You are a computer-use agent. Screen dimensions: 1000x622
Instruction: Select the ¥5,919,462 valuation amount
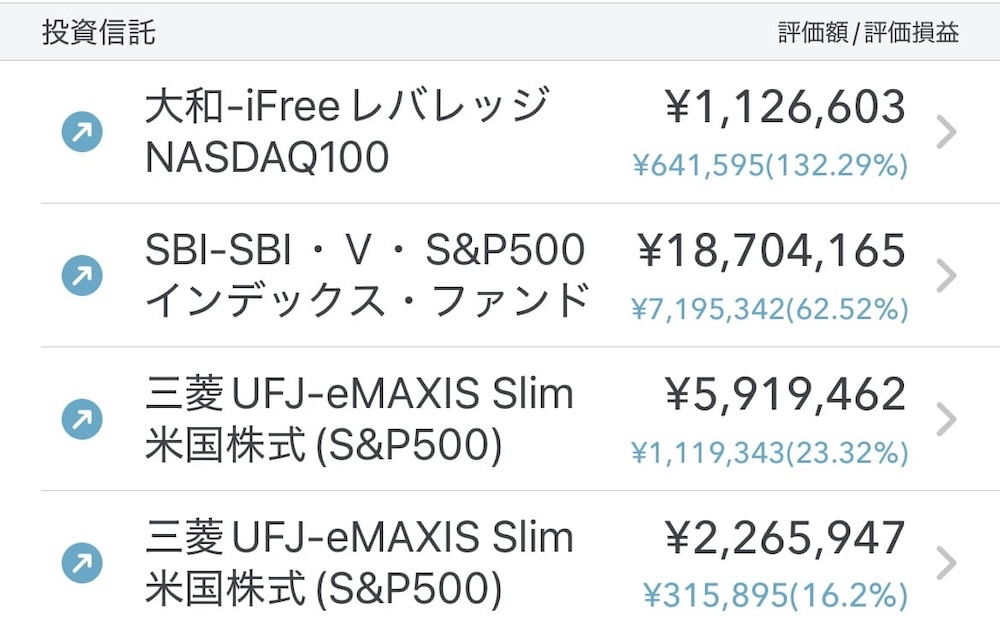pyautogui.click(x=785, y=395)
